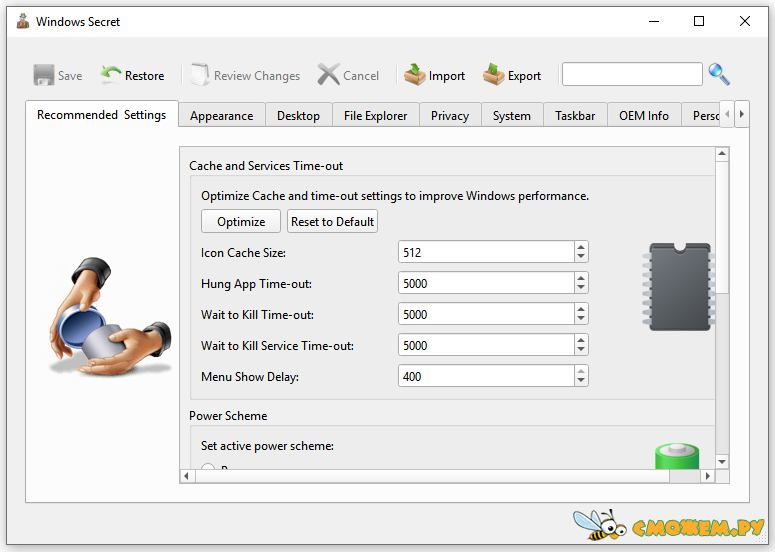Click the 'Power Scheme' heading
775x552 pixels.
[228, 416]
